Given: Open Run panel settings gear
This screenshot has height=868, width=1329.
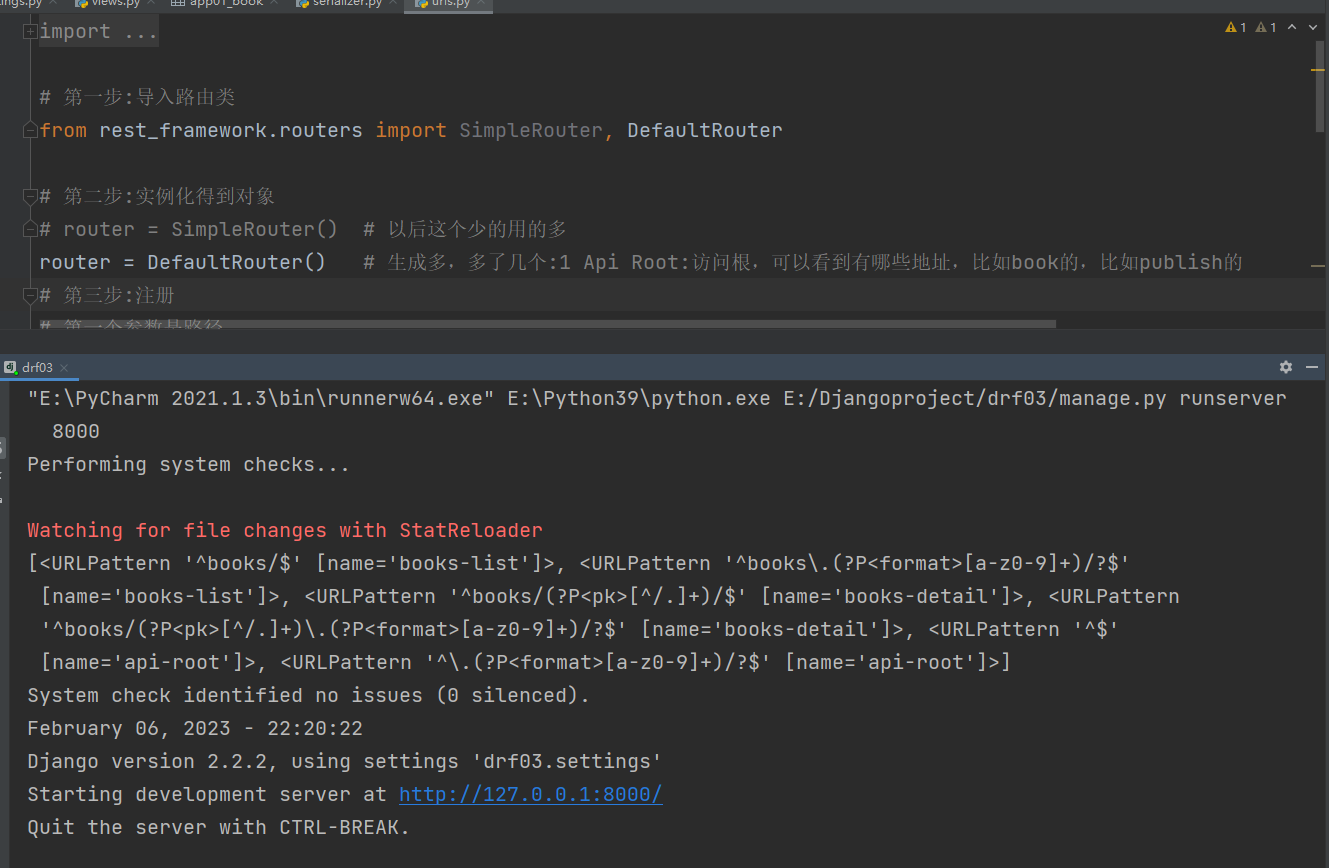Looking at the screenshot, I should pos(1286,367).
